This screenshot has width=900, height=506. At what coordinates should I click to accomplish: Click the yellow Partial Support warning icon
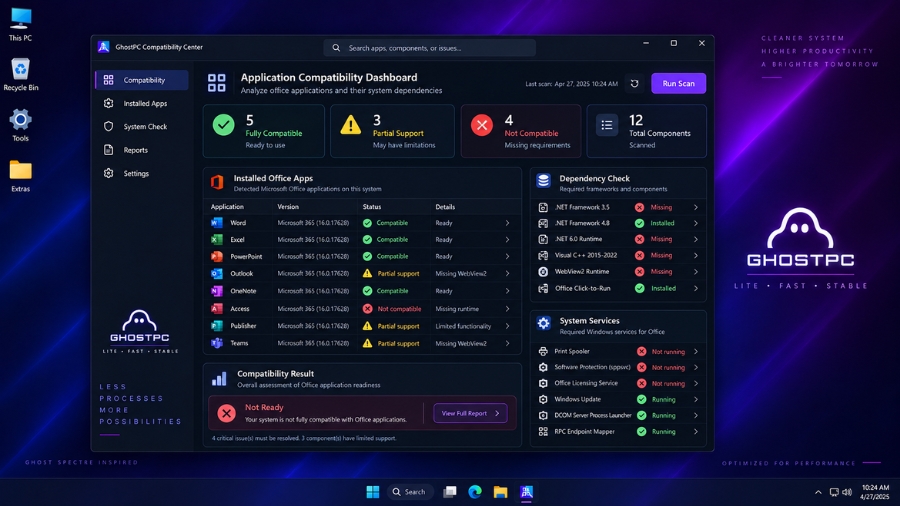click(351, 124)
